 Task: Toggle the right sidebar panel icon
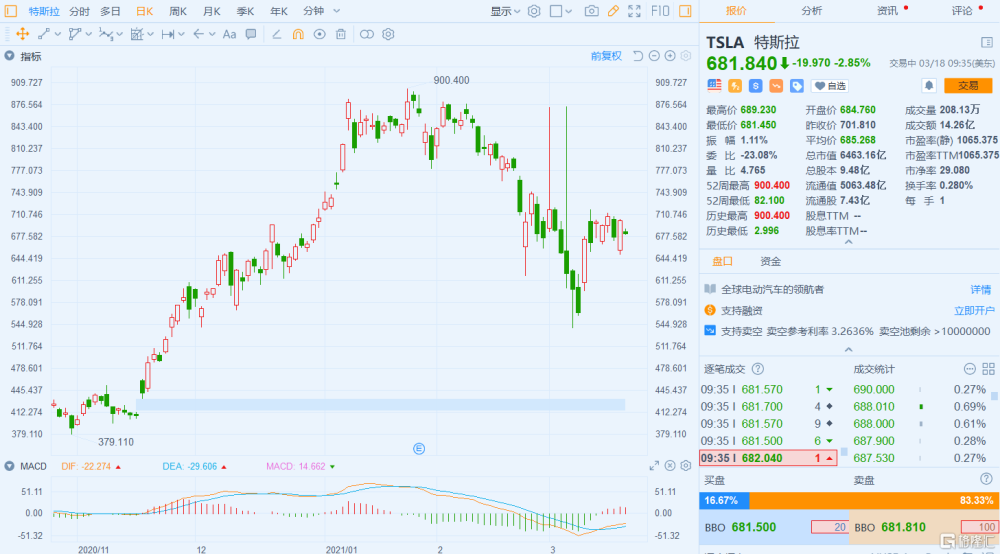click(685, 11)
